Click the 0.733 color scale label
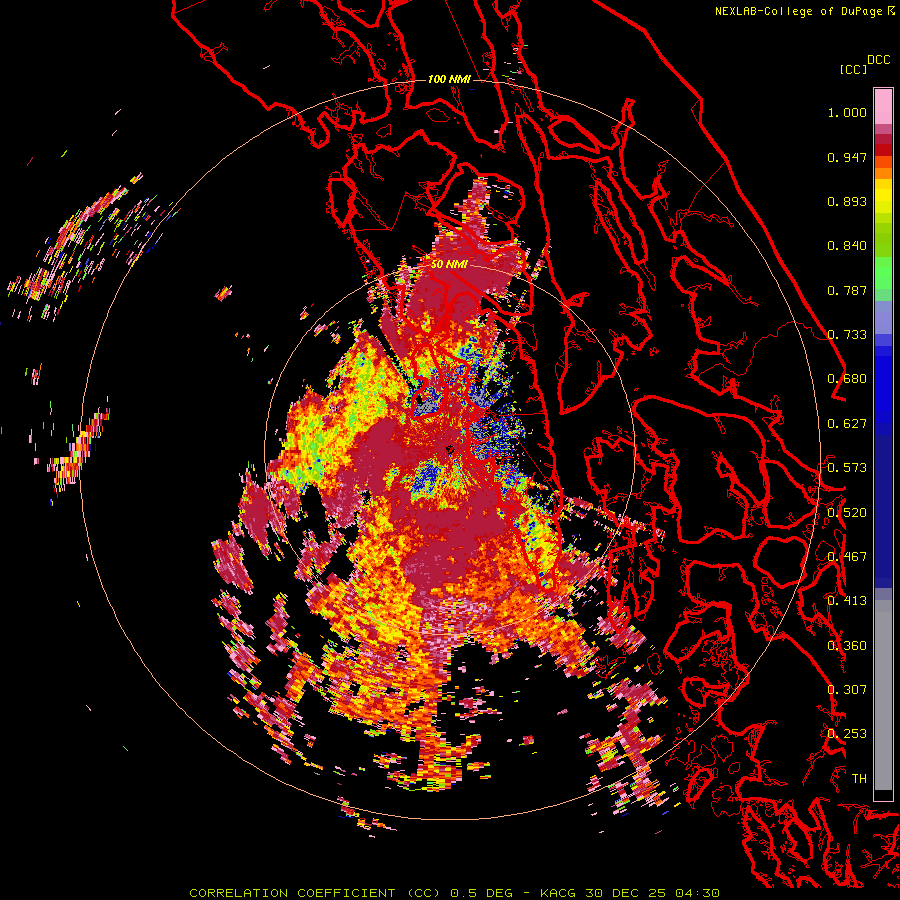 [x=847, y=335]
